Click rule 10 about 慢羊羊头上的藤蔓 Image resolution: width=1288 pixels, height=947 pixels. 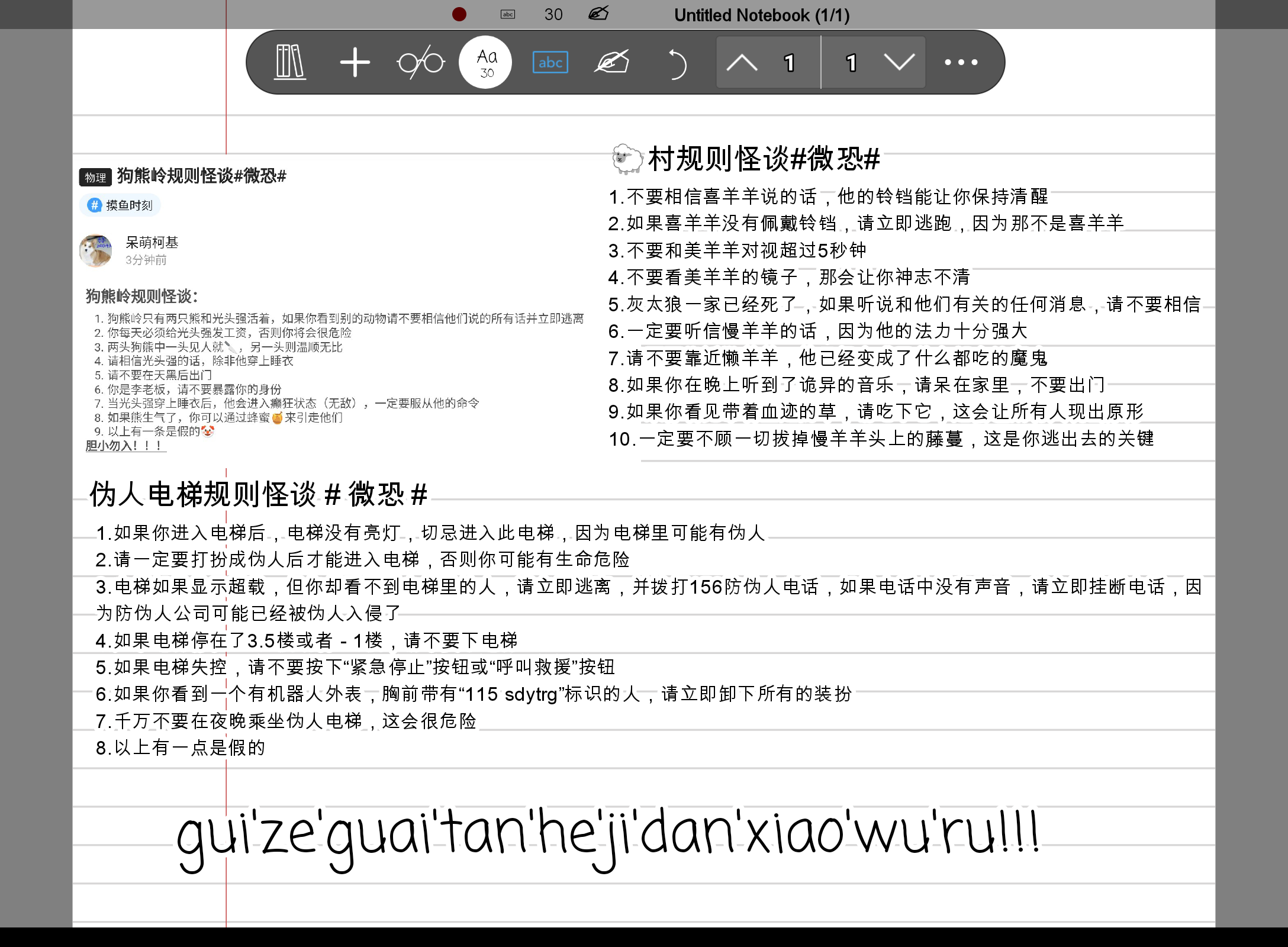tap(881, 439)
